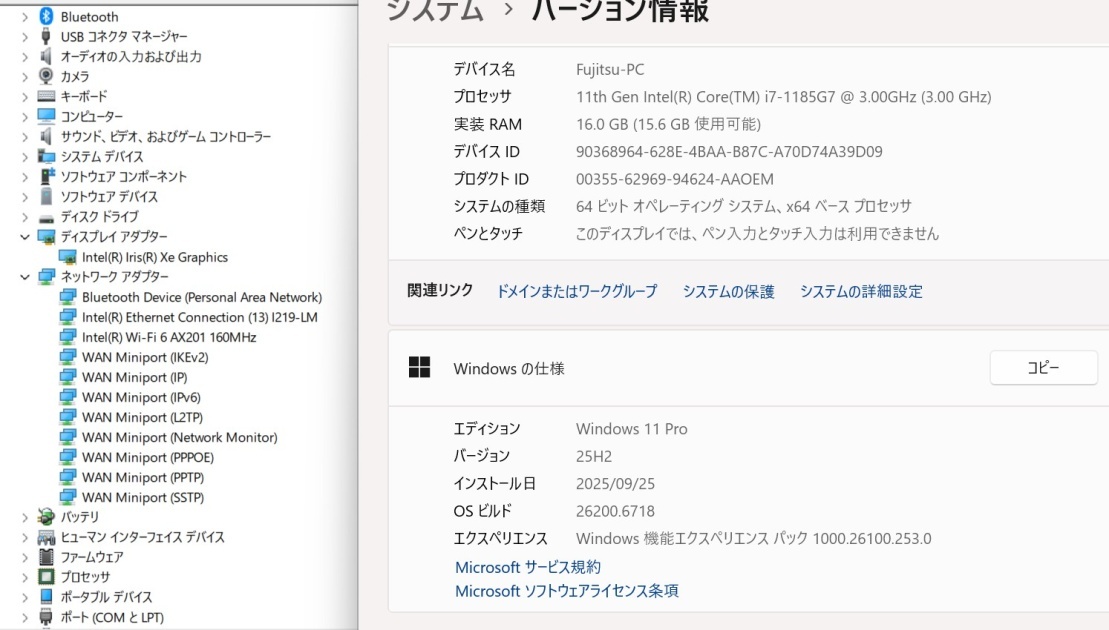The height and width of the screenshot is (630, 1109).
Task: Click the Intel Iris Xe Graphics adapter icon
Action: coord(68,257)
